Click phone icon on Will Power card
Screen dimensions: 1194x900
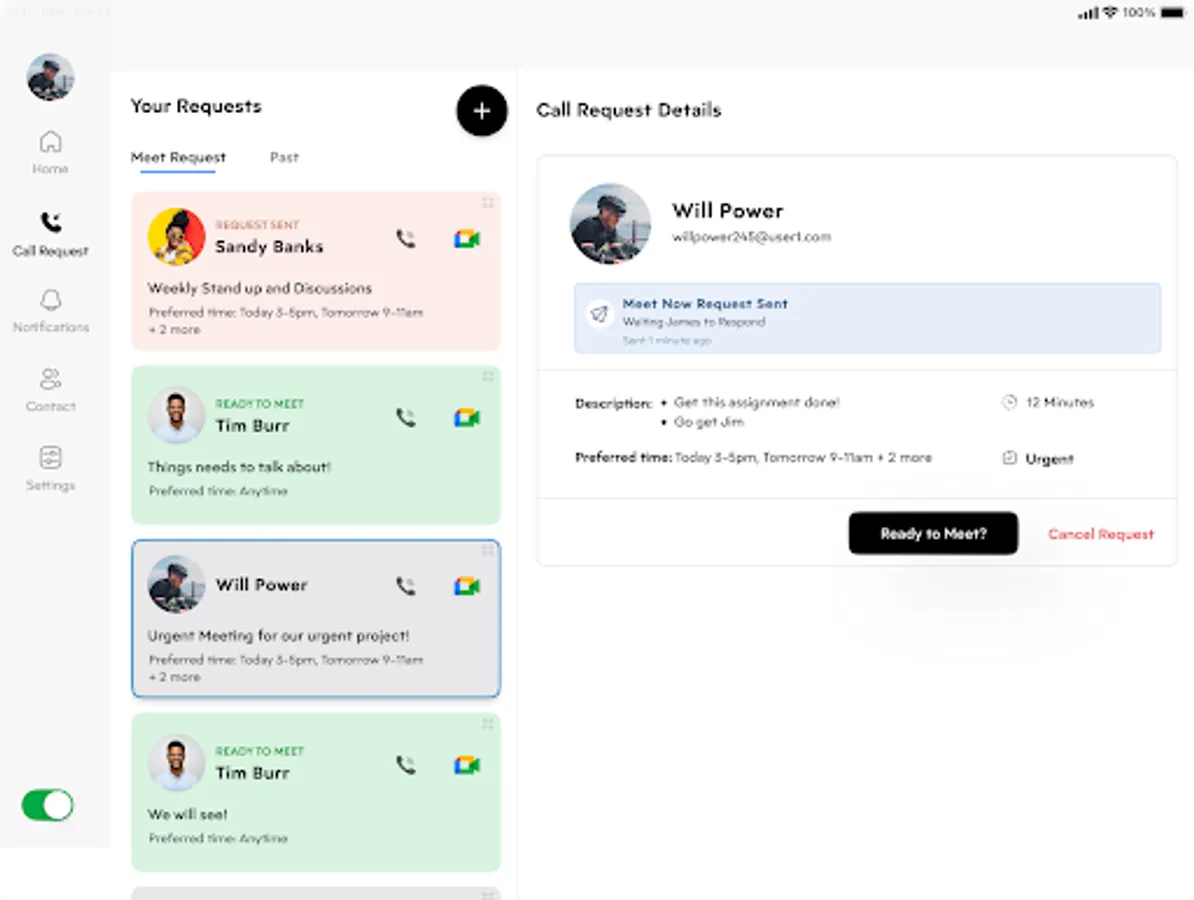point(405,586)
